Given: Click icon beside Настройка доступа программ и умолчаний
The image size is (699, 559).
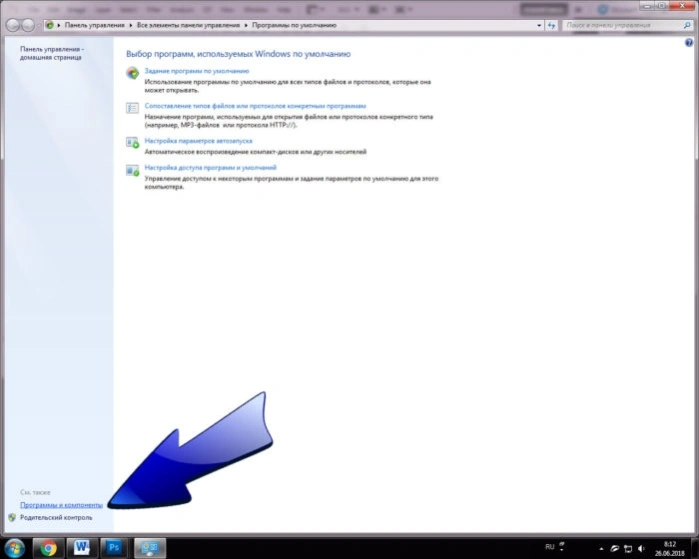Looking at the screenshot, I should tap(132, 170).
